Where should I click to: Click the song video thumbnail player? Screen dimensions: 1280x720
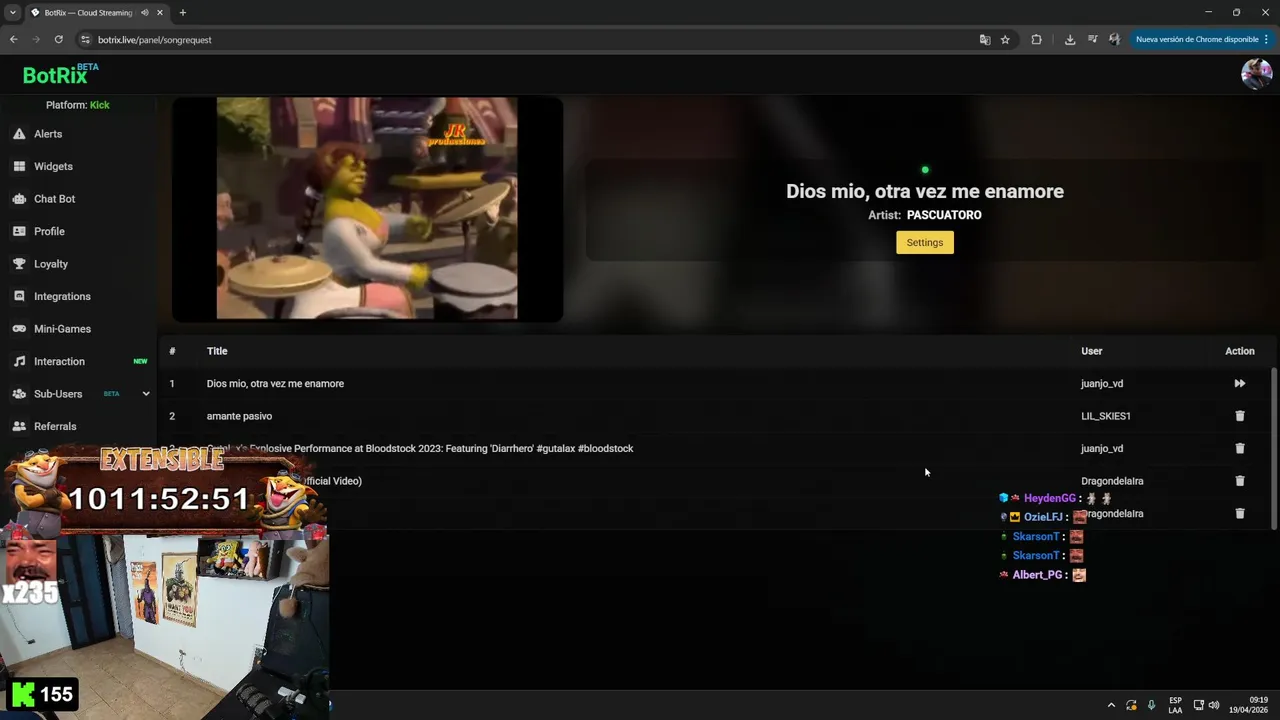(367, 209)
